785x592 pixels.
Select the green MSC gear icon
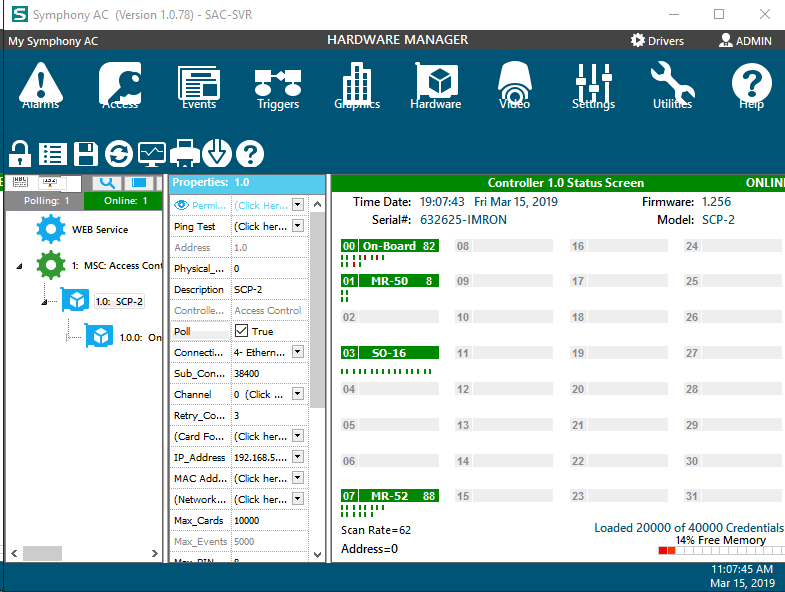click(x=51, y=265)
